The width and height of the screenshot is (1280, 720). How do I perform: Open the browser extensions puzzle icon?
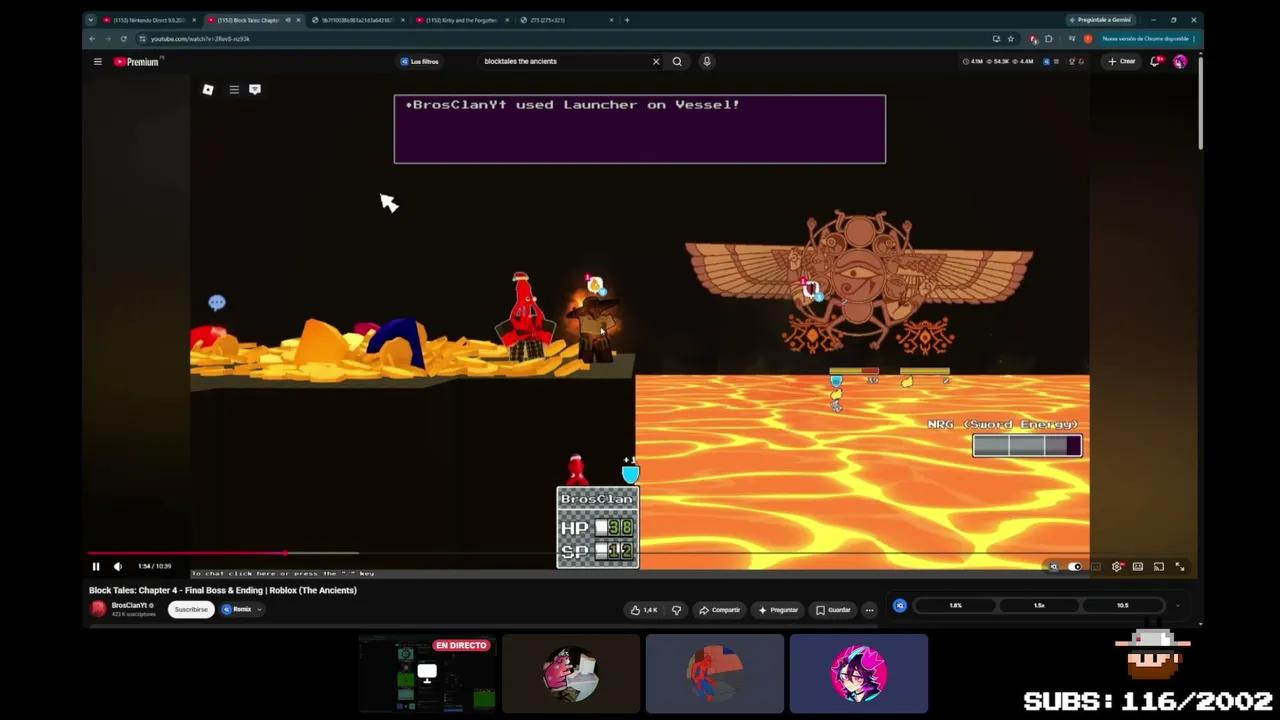tap(1048, 39)
